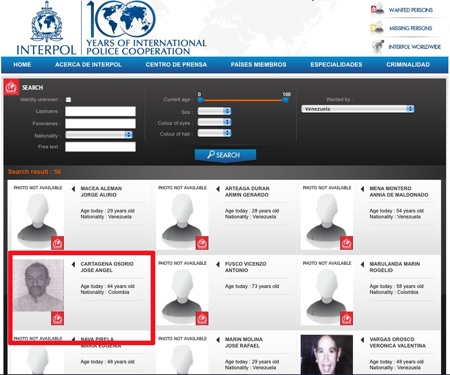Go to HOME menu item
Viewport: 450px width, 375px height.
point(22,65)
